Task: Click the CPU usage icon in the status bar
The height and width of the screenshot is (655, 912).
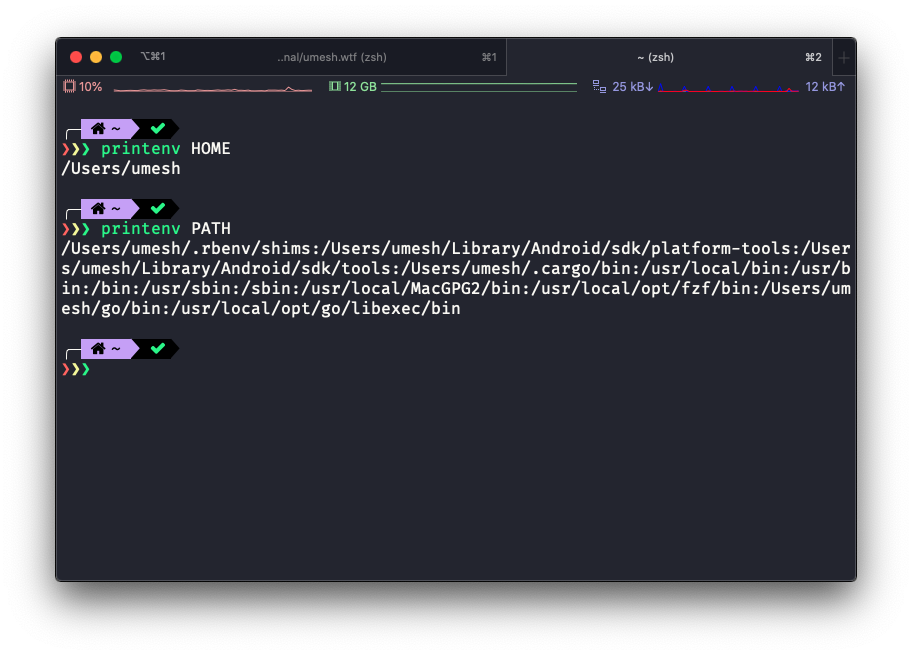Action: coord(68,87)
